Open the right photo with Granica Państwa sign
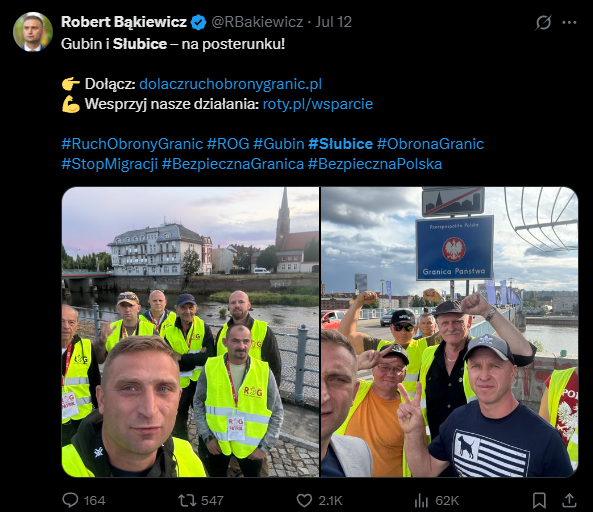593x512 pixels. (x=449, y=332)
